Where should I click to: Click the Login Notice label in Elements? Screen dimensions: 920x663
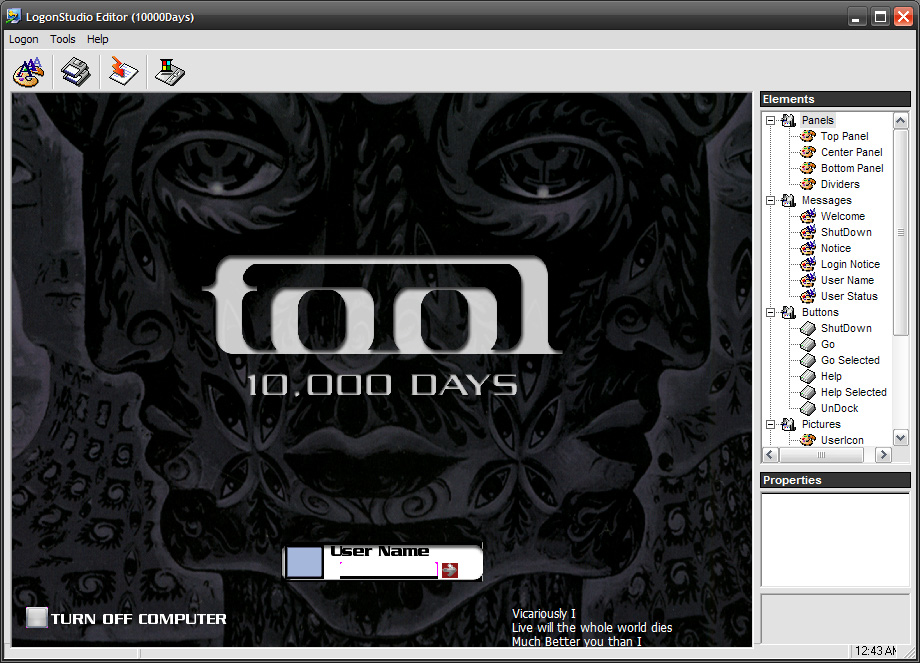coord(850,264)
